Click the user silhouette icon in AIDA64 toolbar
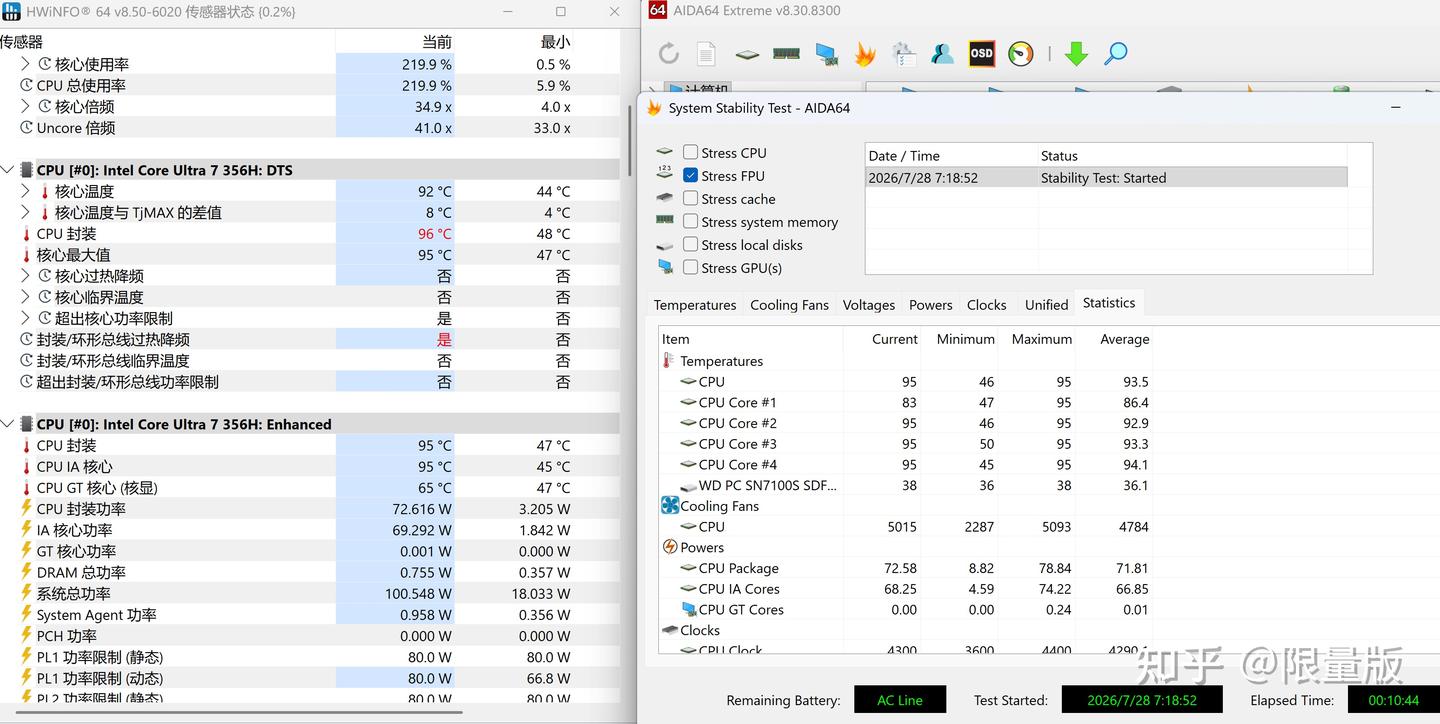The height and width of the screenshot is (724, 1440). click(942, 54)
